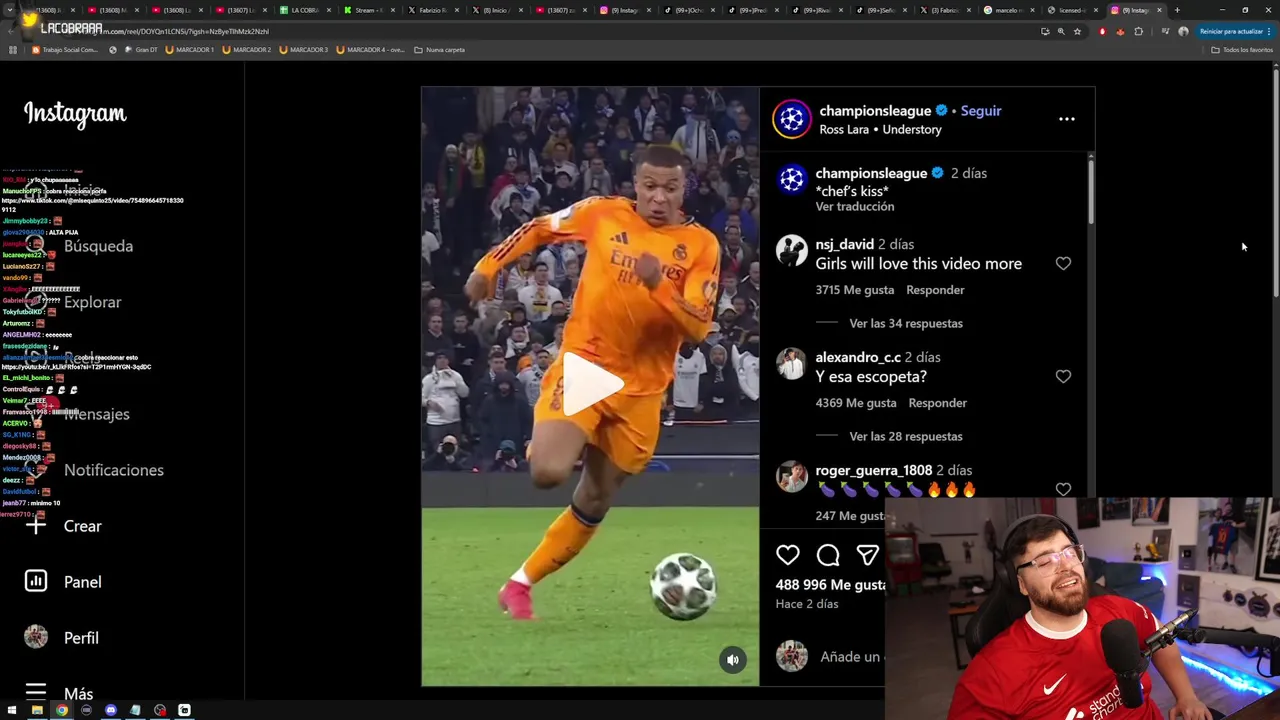Open the Panel chart icon in the sidebar
The height and width of the screenshot is (720, 1280).
36,581
